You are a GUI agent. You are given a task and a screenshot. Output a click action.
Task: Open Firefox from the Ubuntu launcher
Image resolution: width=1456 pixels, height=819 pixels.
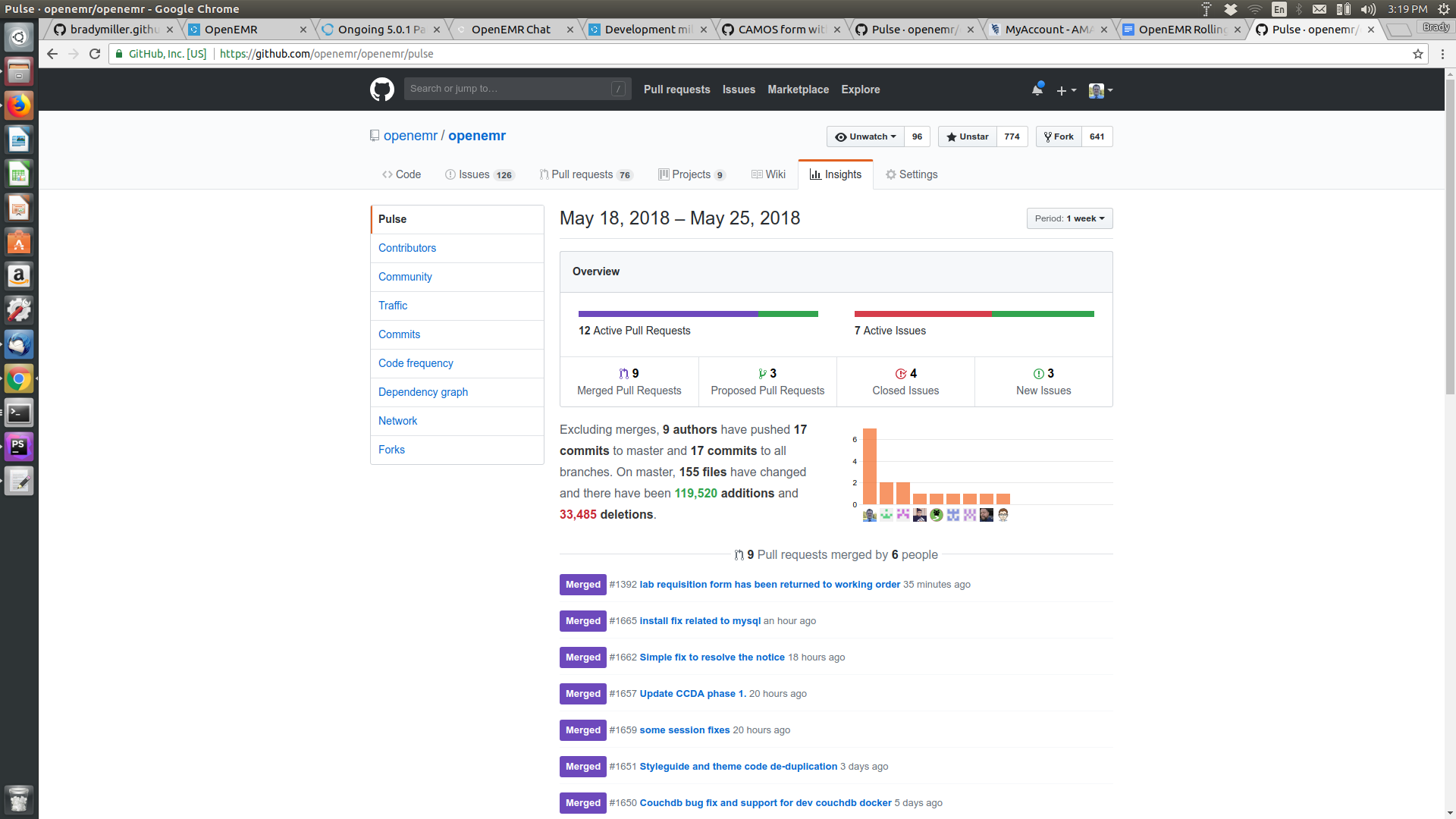coord(19,105)
